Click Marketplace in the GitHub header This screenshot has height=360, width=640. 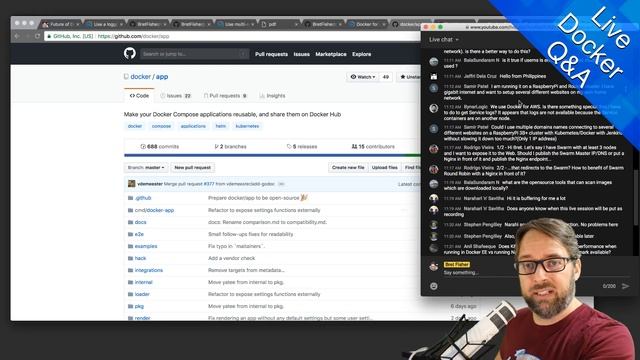[331, 54]
